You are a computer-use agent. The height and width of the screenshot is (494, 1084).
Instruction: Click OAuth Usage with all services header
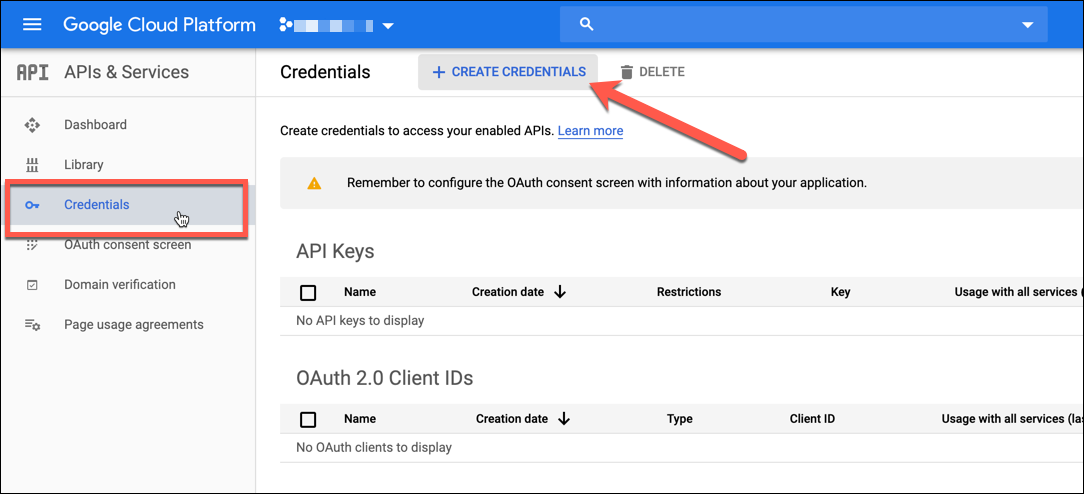[x=1010, y=419]
